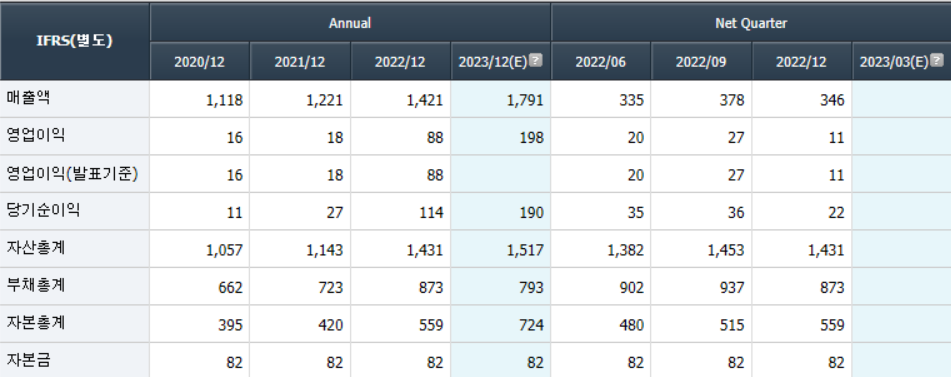Click the IFRS(별도) header cell
This screenshot has height=377, width=951.
(x=75, y=42)
